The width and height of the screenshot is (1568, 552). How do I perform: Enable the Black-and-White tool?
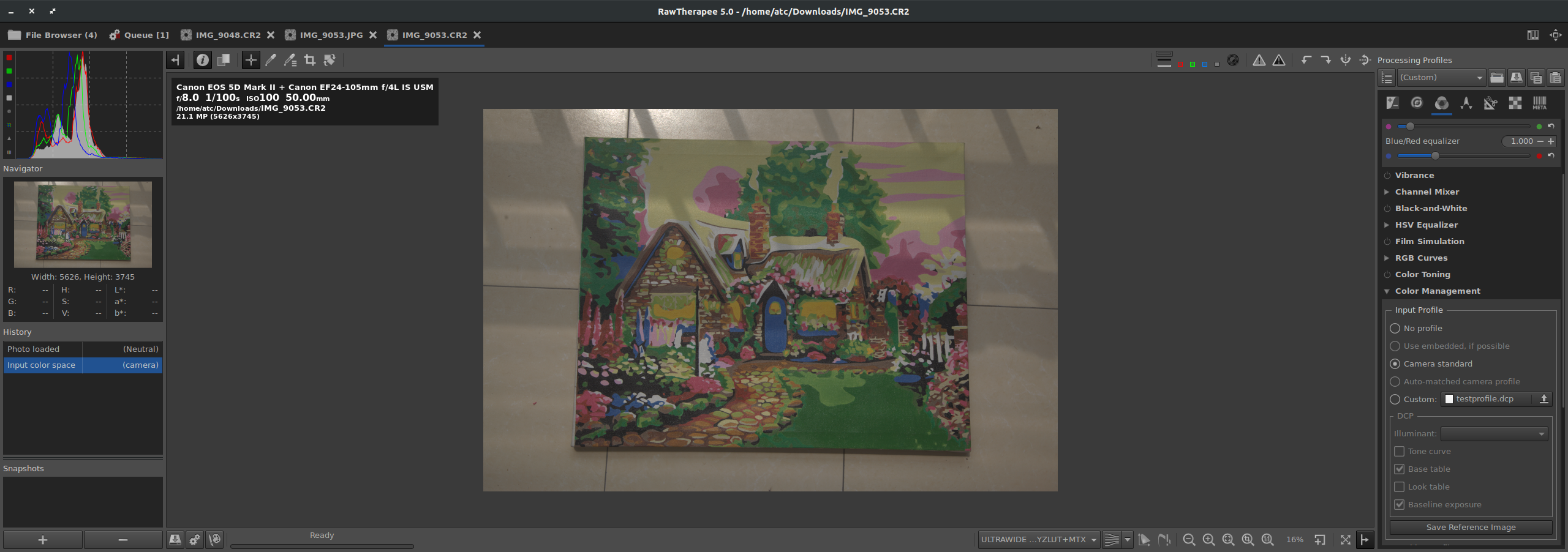1387,209
